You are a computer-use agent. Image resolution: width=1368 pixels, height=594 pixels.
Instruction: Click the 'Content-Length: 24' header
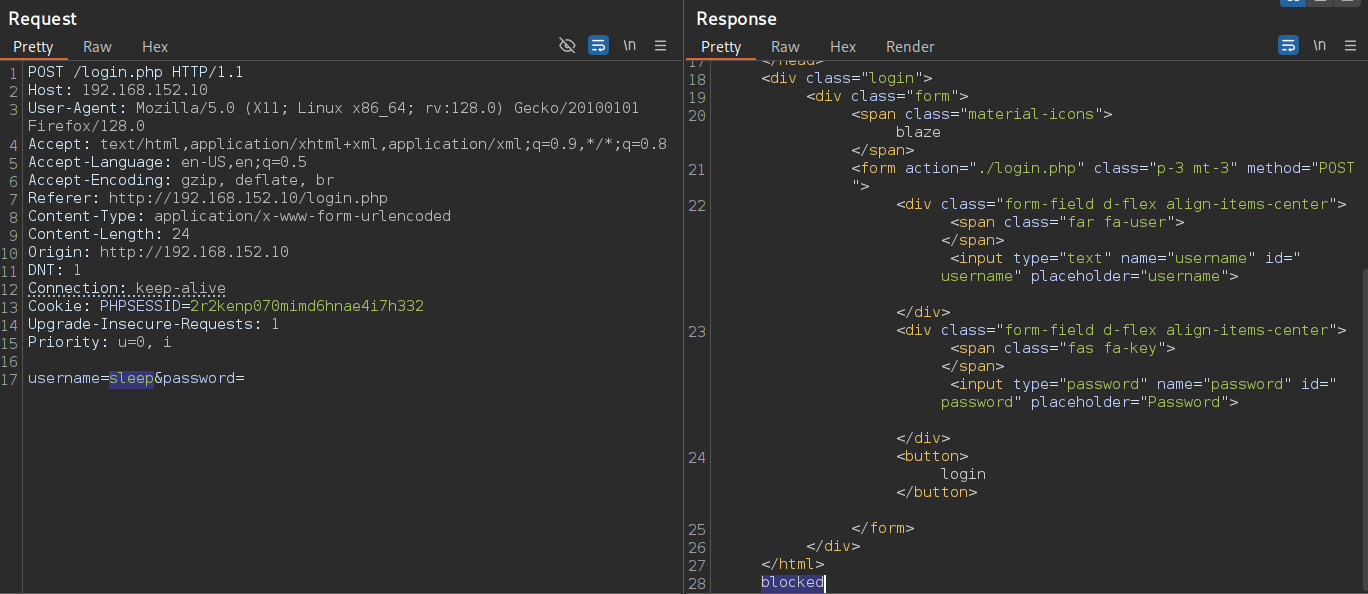click(109, 234)
